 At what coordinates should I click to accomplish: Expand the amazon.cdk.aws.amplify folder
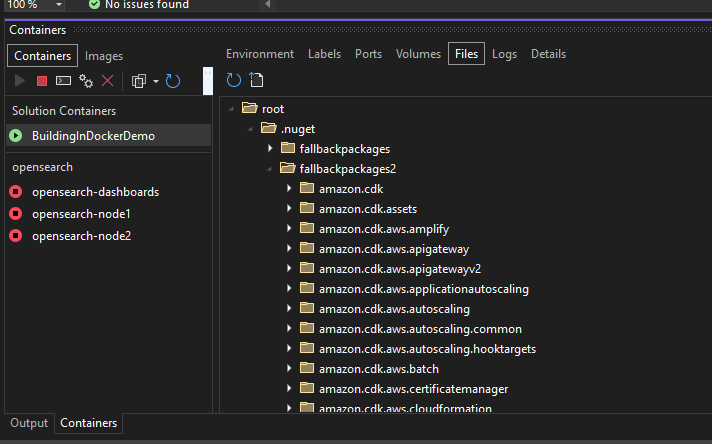point(289,228)
